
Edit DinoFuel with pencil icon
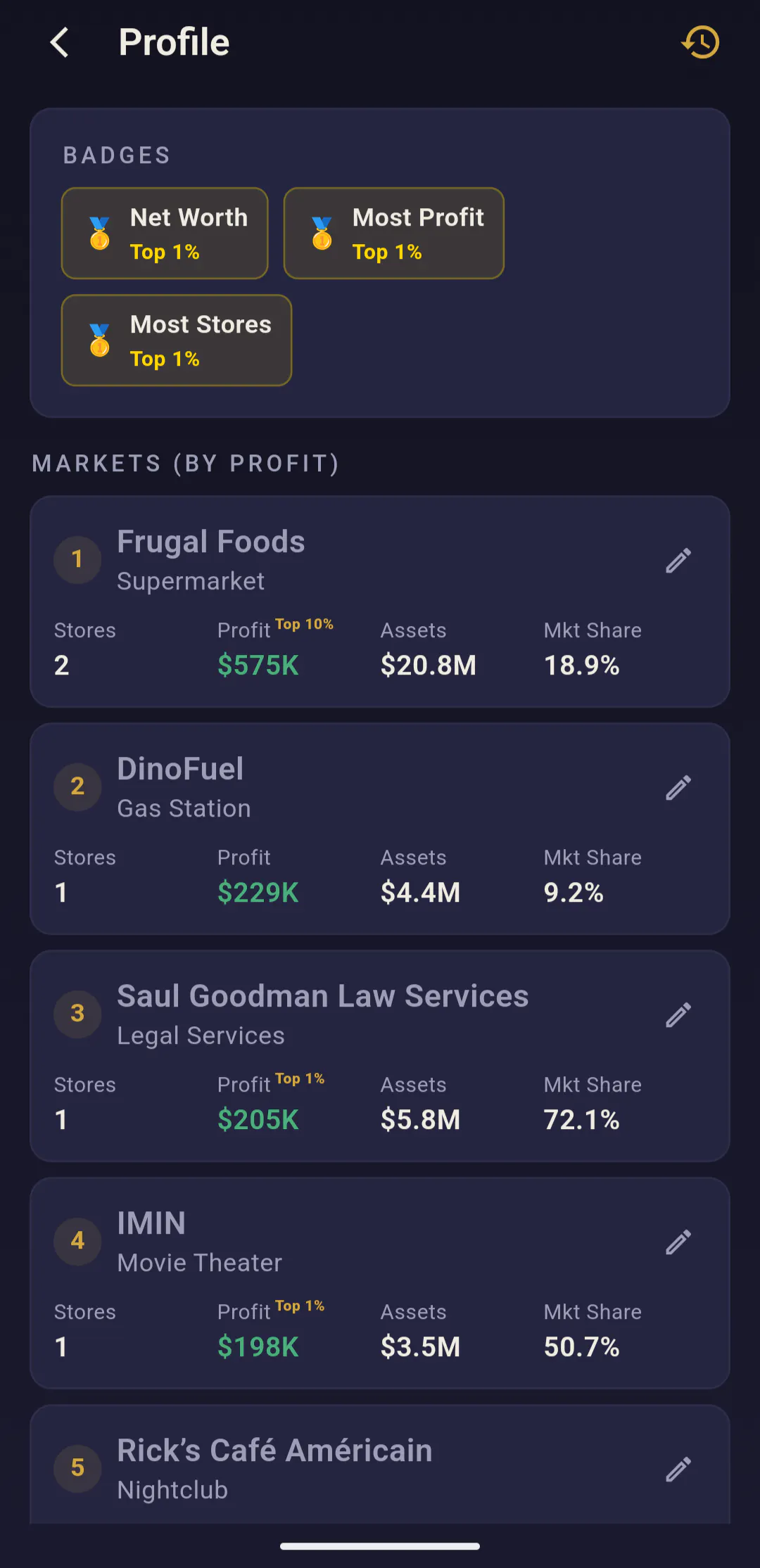pyautogui.click(x=678, y=788)
